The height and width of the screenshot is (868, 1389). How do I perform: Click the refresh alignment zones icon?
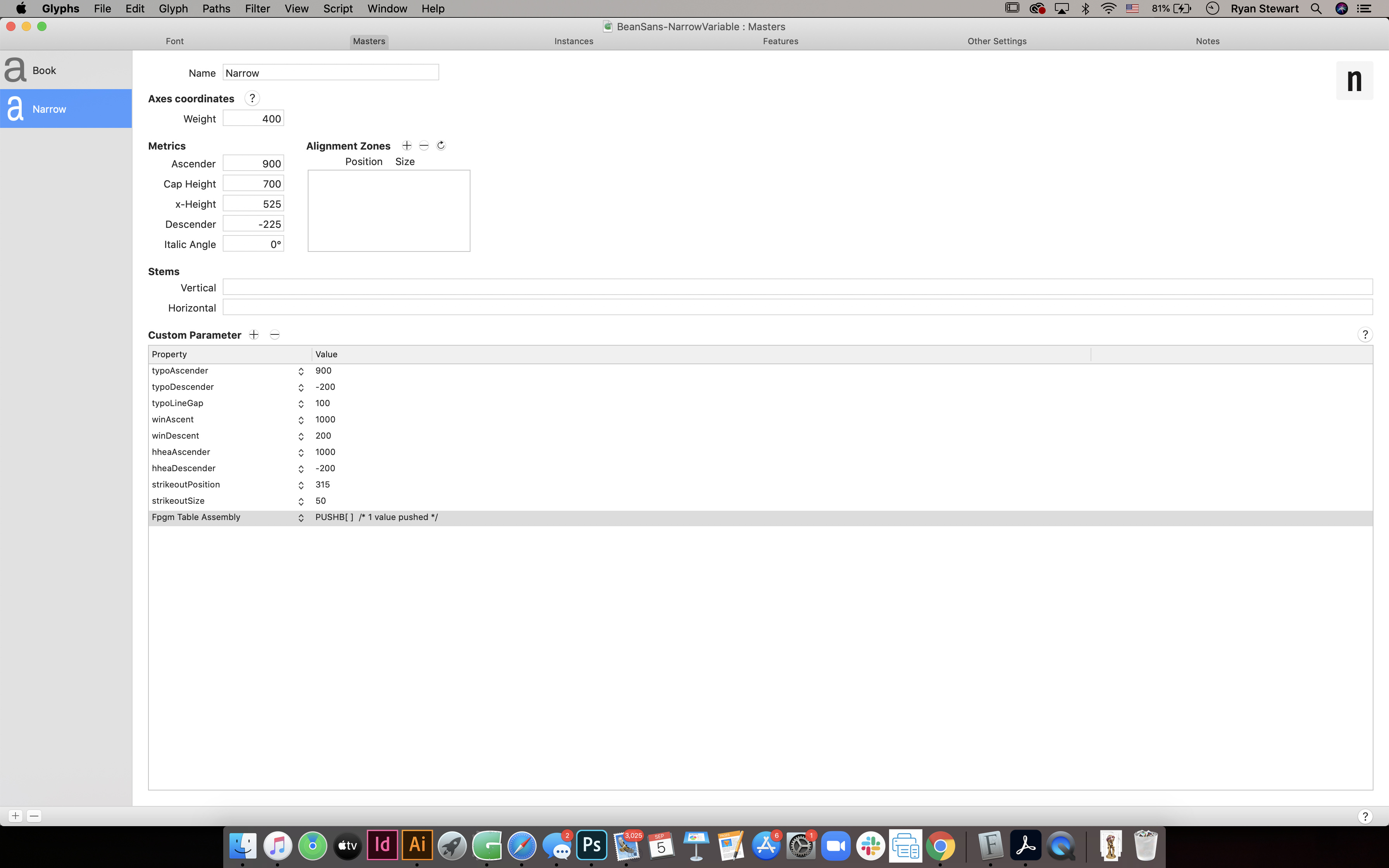[x=441, y=146]
